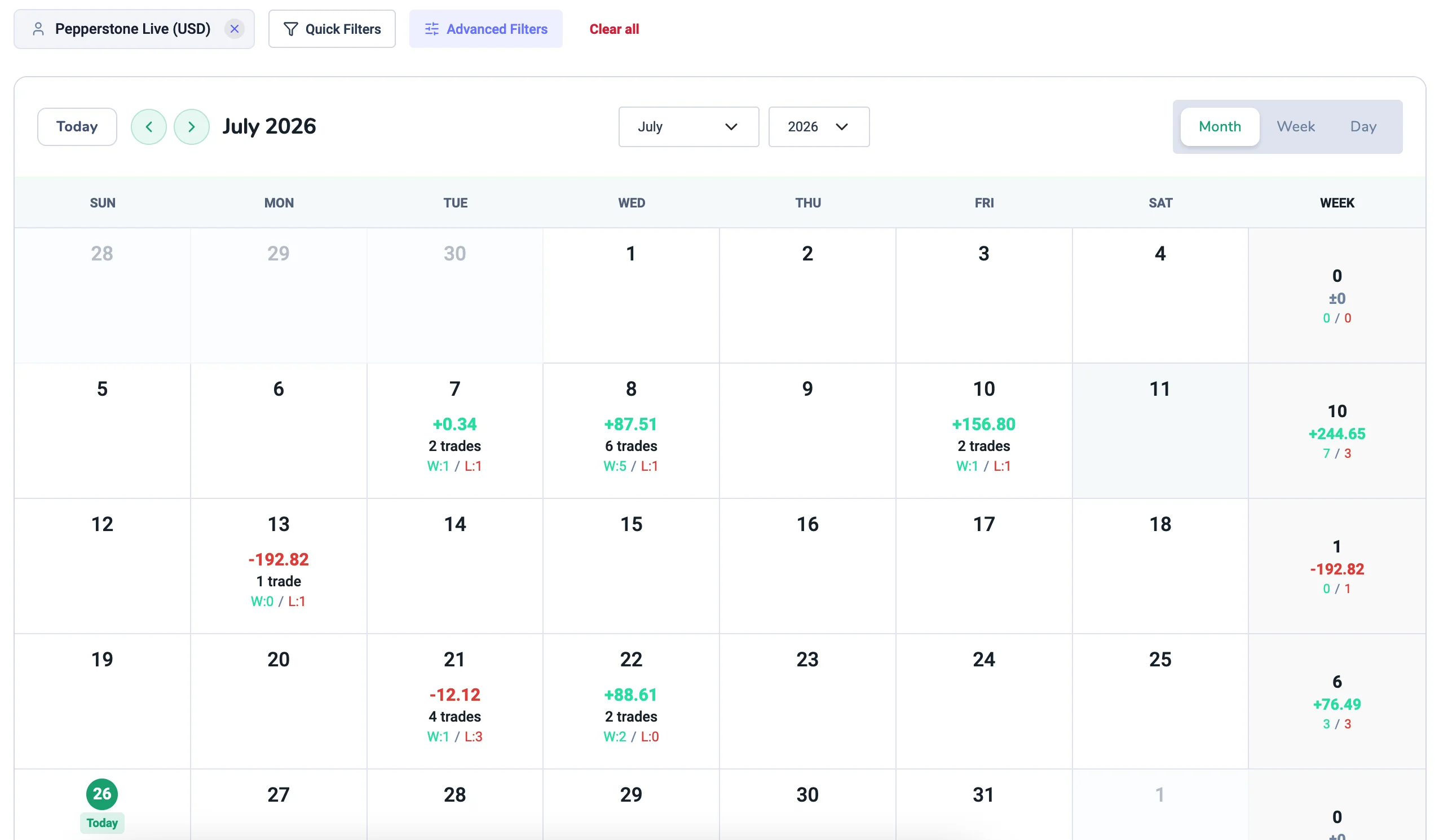The image size is (1439, 840).
Task: Open the 2026 year dropdown
Action: pyautogui.click(x=818, y=127)
